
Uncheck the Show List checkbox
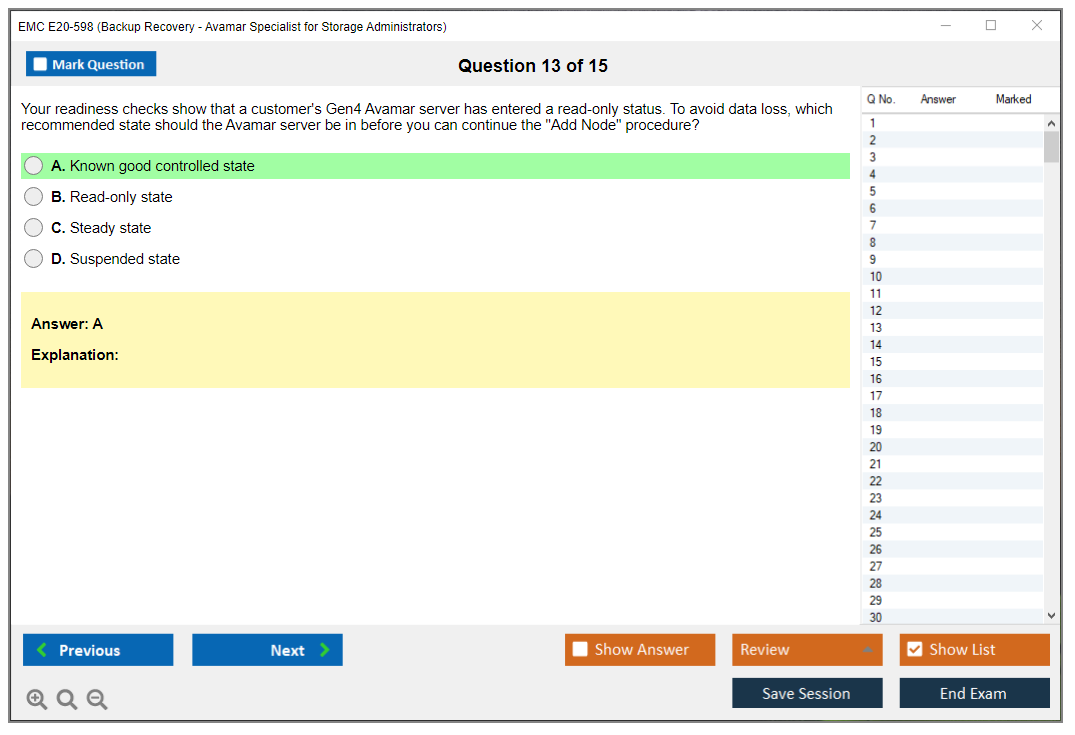click(x=914, y=650)
